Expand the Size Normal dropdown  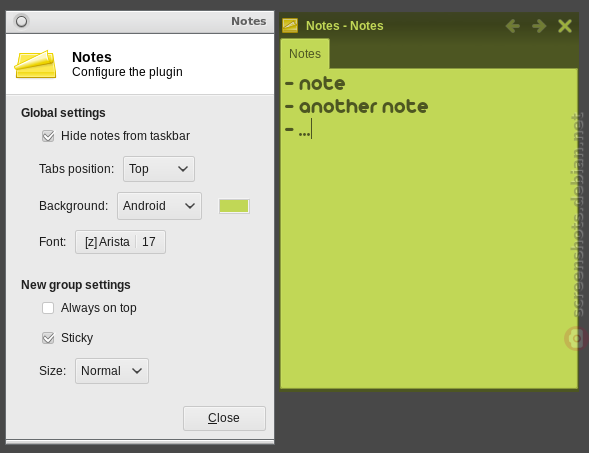112,371
